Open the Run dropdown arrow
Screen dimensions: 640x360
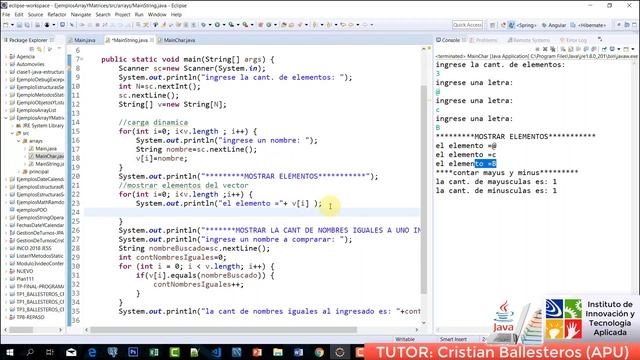(224, 25)
